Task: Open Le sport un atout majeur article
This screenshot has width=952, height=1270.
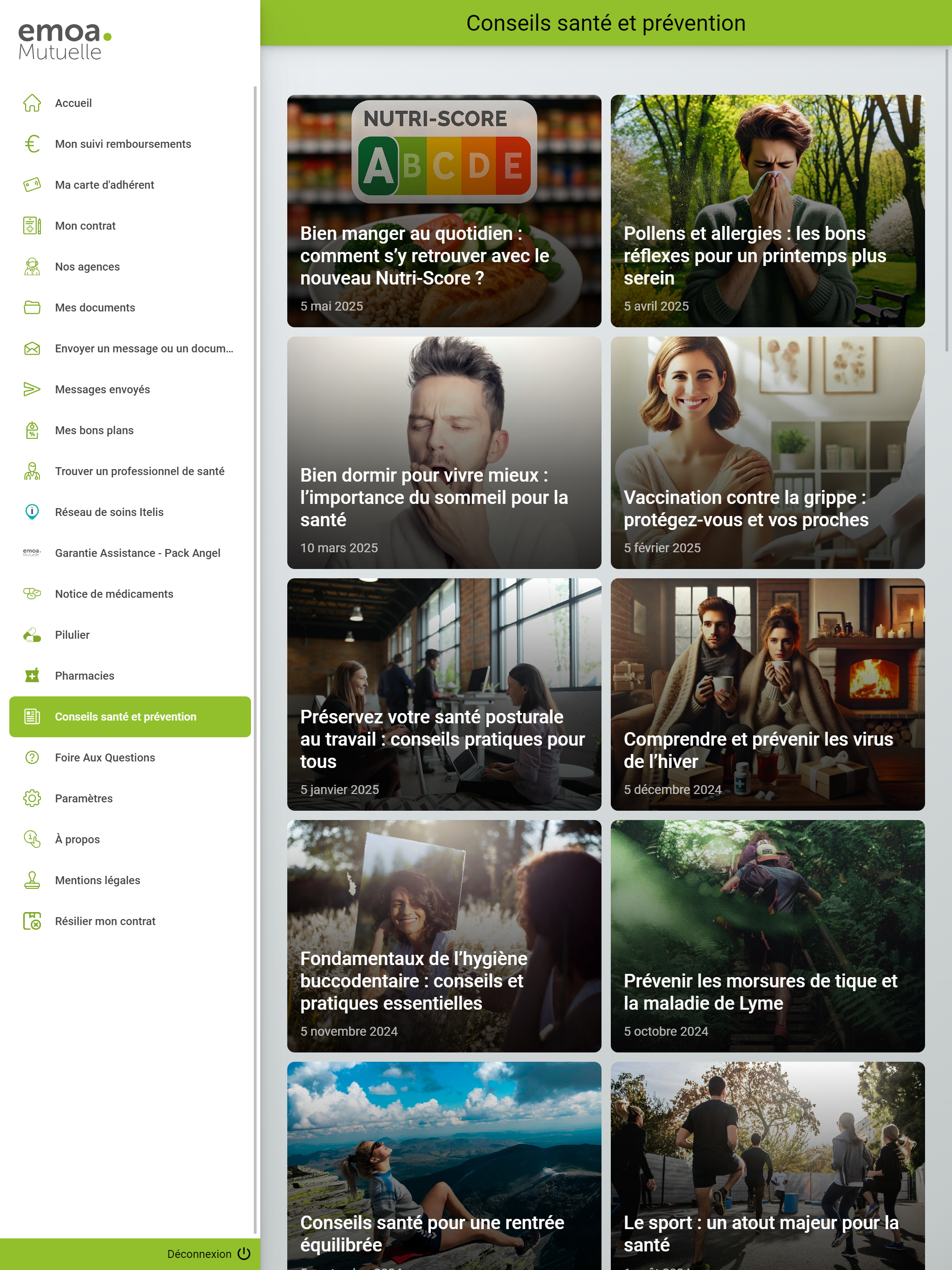Action: [x=767, y=1165]
